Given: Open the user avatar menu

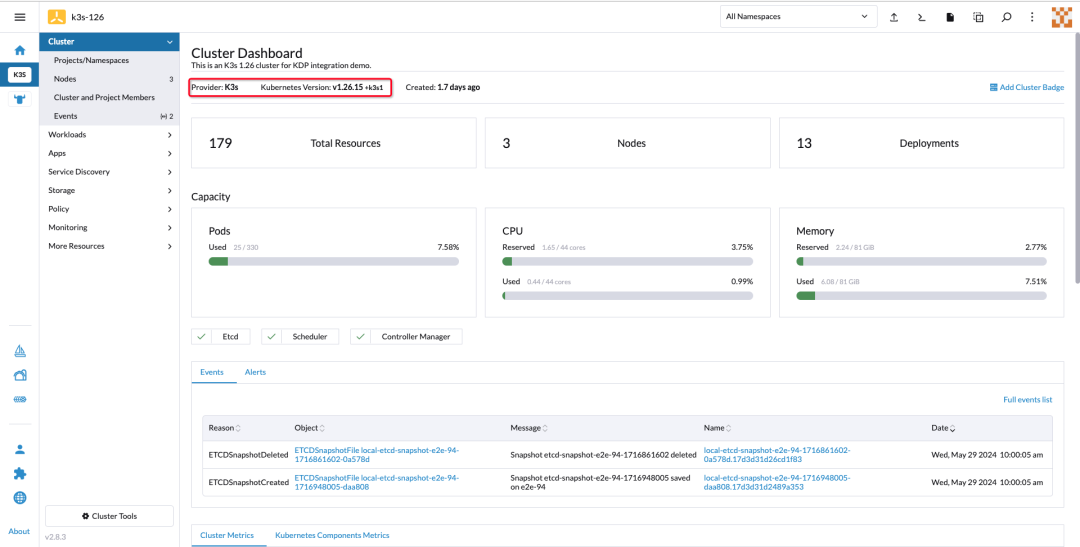Looking at the screenshot, I should point(1061,17).
